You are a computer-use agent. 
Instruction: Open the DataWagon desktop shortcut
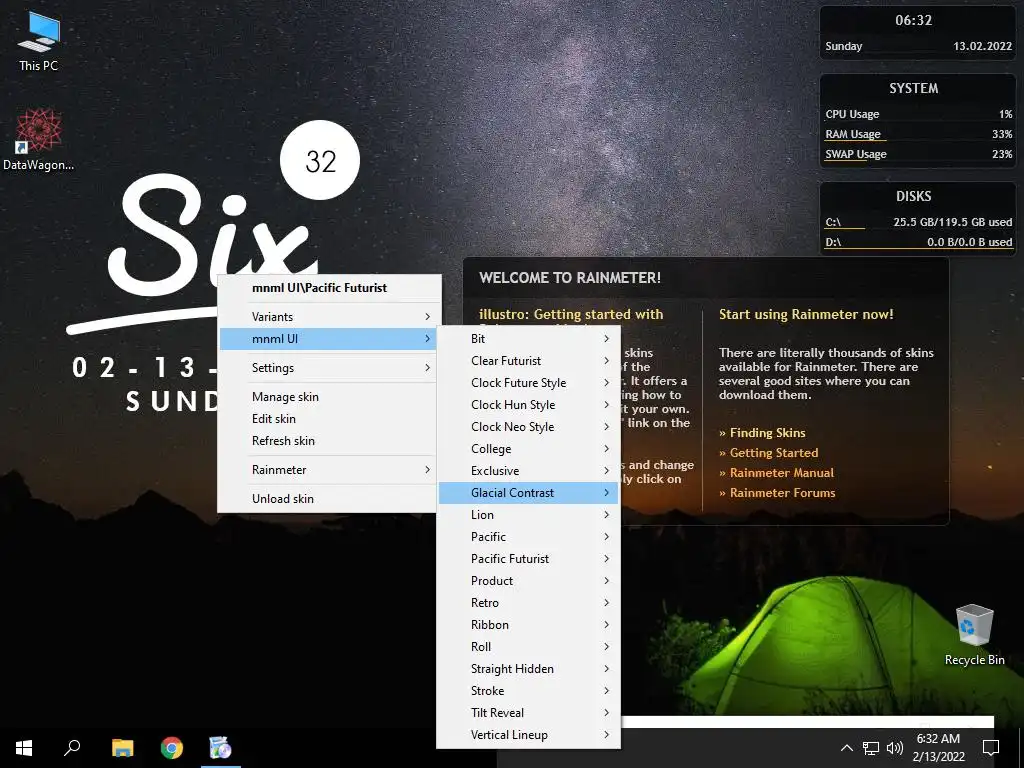pos(39,139)
